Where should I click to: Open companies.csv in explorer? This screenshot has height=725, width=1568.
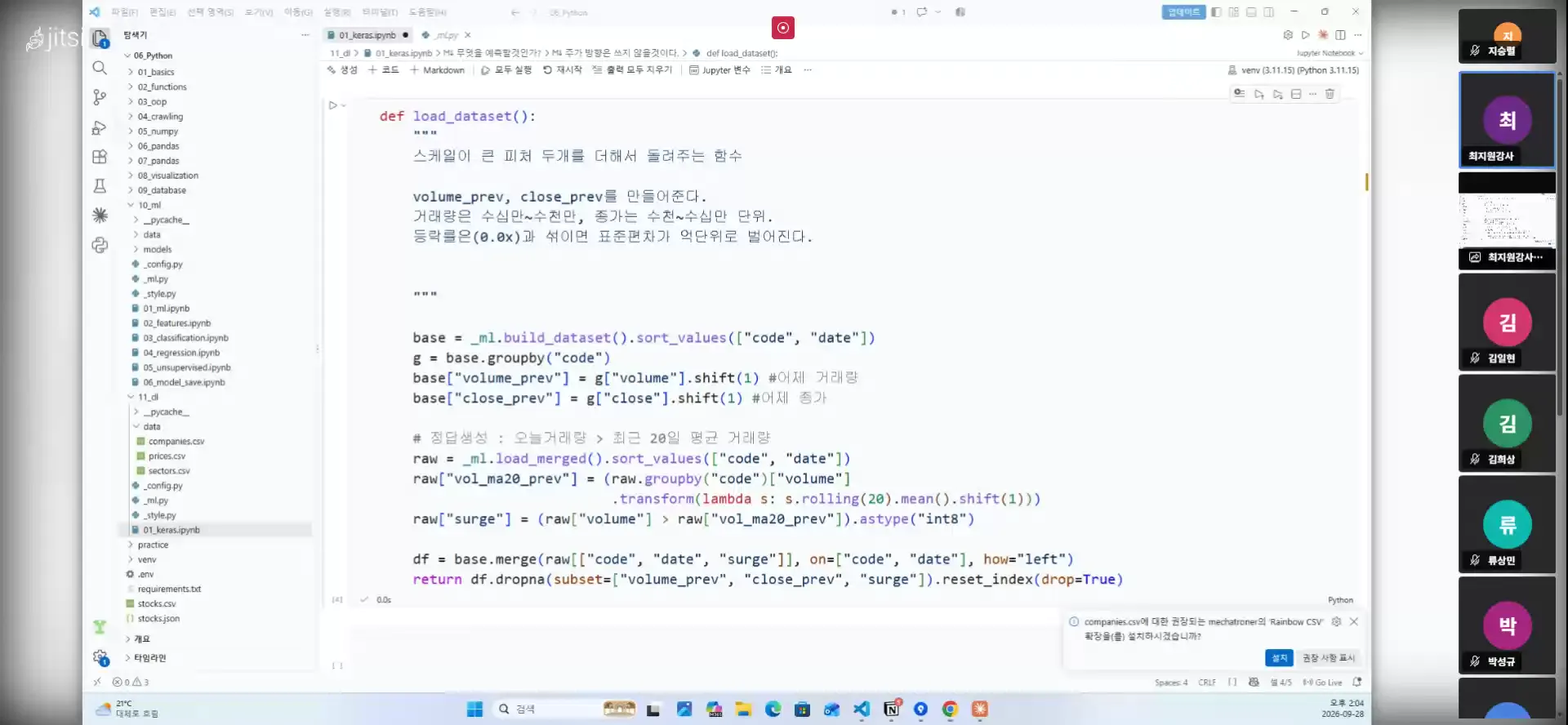pyautogui.click(x=176, y=441)
